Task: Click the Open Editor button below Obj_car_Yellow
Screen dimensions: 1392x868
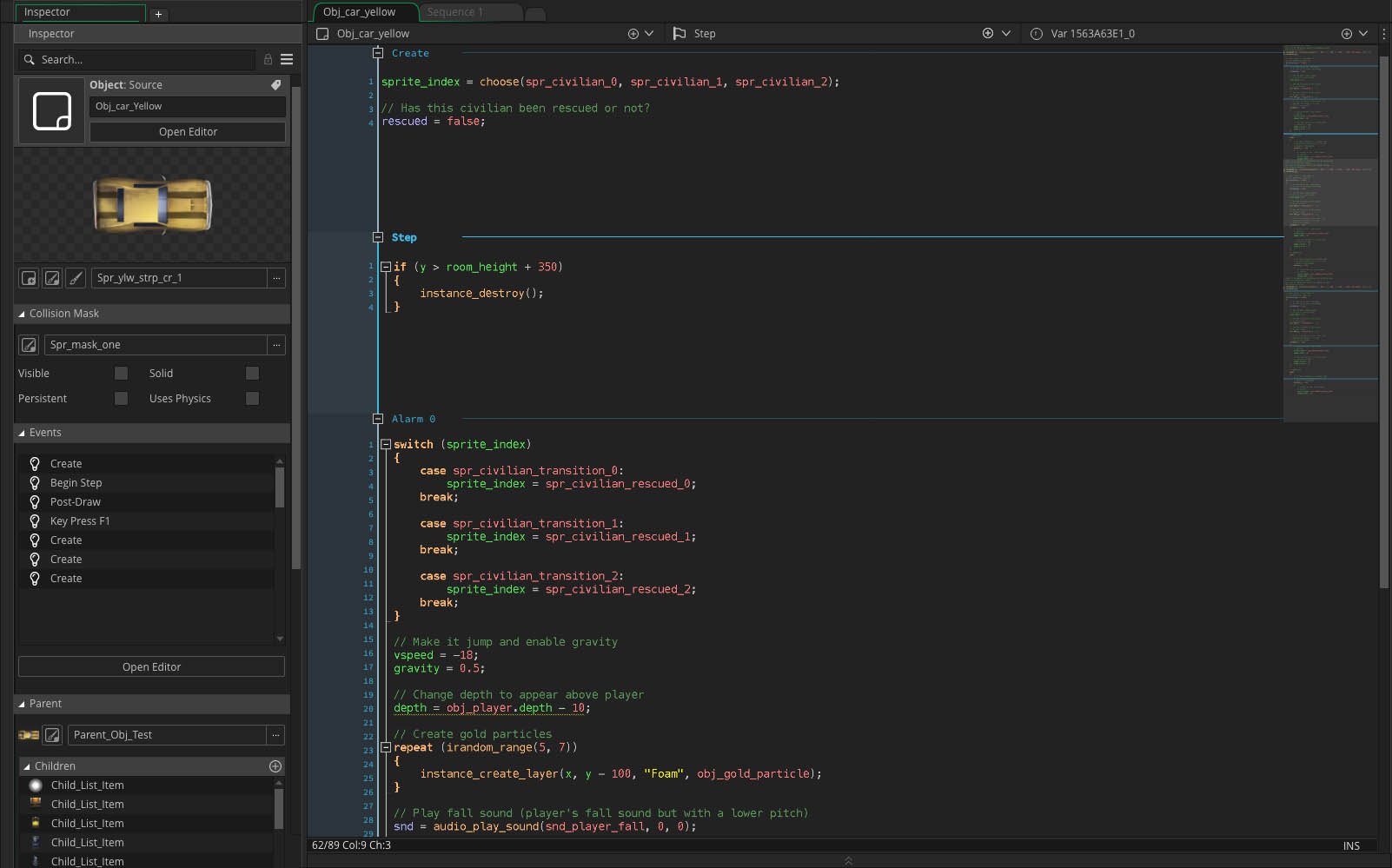Action: [x=188, y=131]
